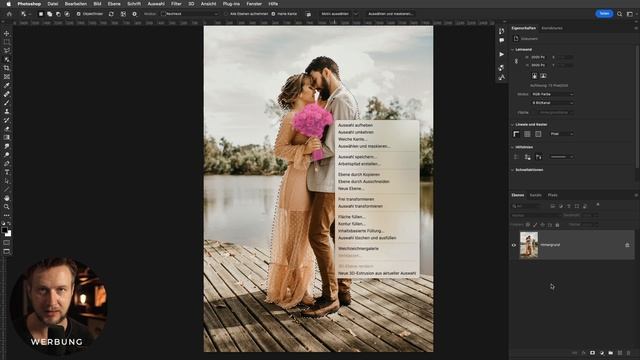640x360 pixels.
Task: Select the Path Selection tool
Action: tap(7, 181)
